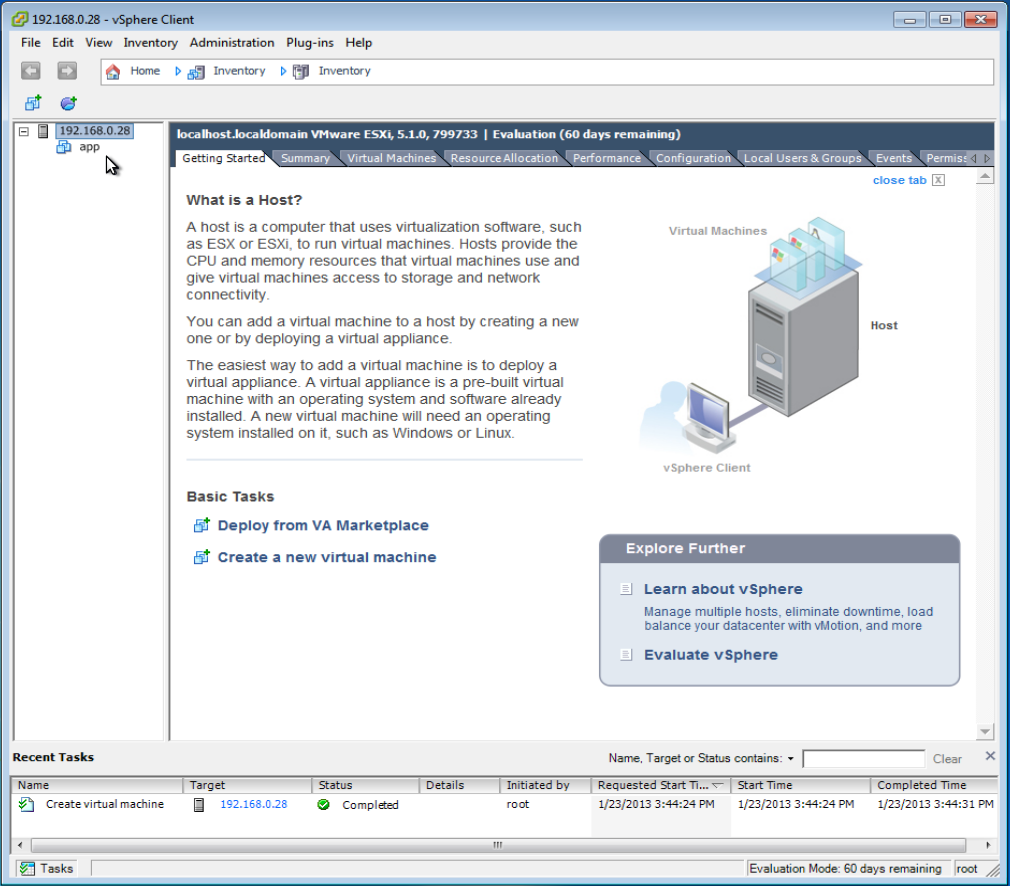Click the close tab X box

point(939,180)
